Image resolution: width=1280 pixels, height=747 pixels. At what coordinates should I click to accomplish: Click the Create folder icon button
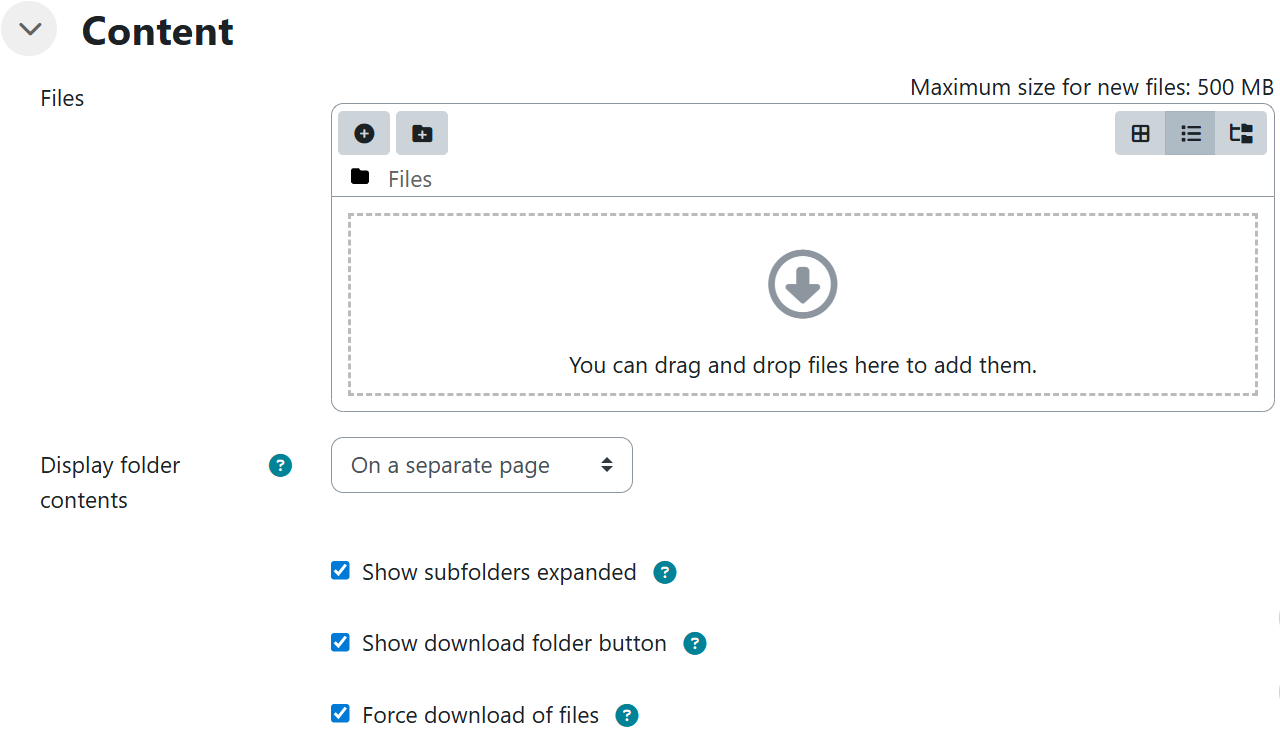click(422, 133)
